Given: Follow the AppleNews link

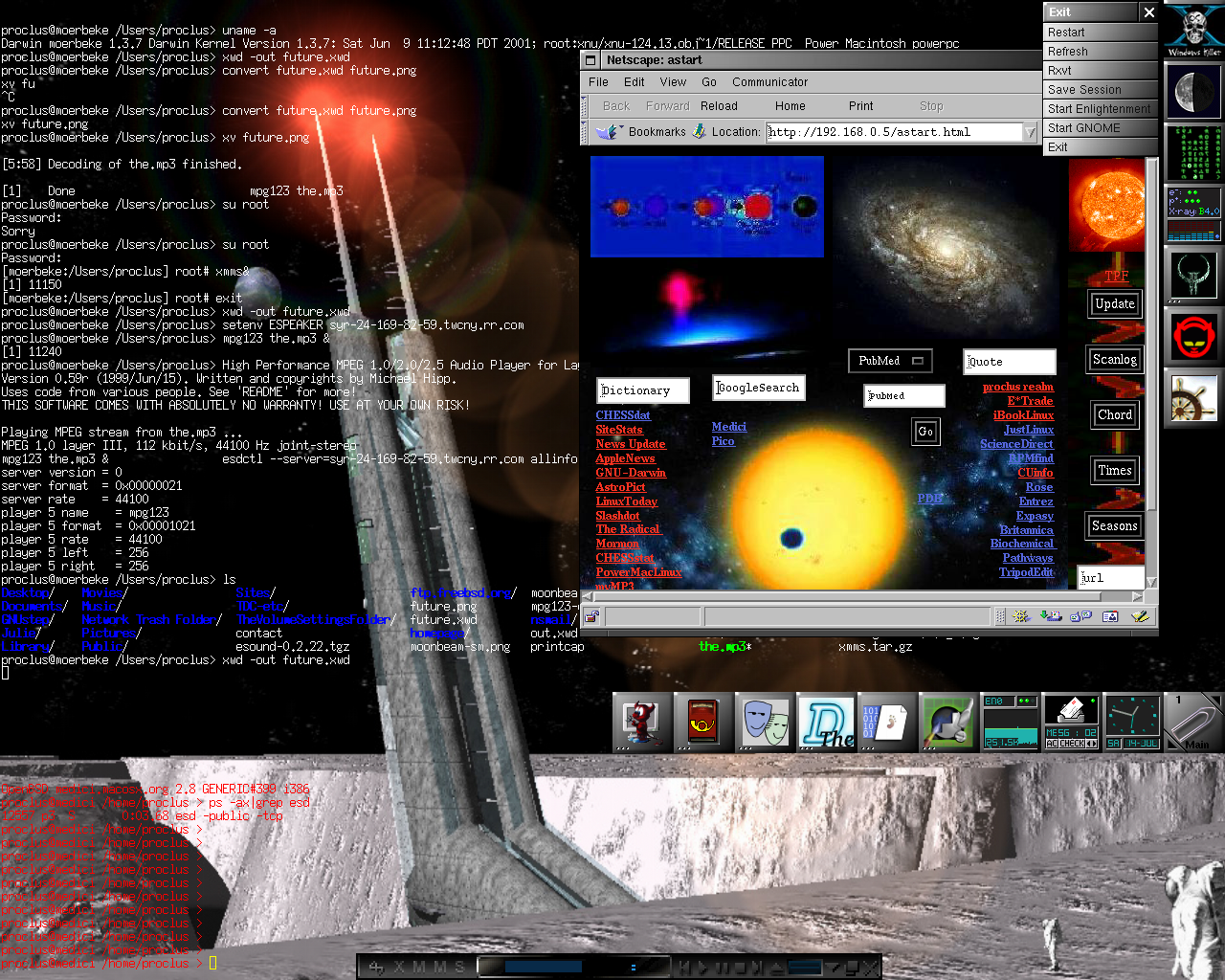Looking at the screenshot, I should tap(625, 458).
